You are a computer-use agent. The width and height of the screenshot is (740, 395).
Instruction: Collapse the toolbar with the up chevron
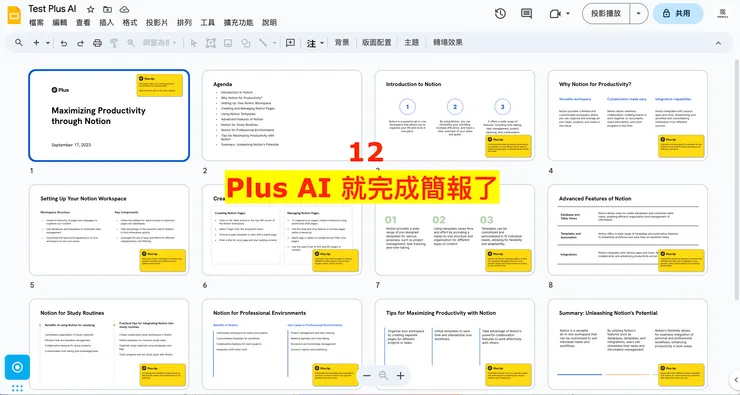[718, 43]
